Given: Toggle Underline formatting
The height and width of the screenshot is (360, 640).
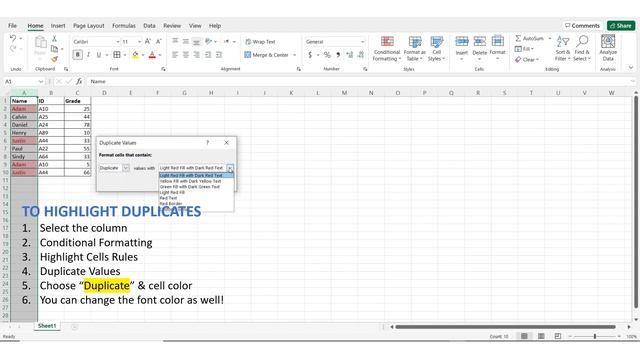Looking at the screenshot, I should pos(98,55).
